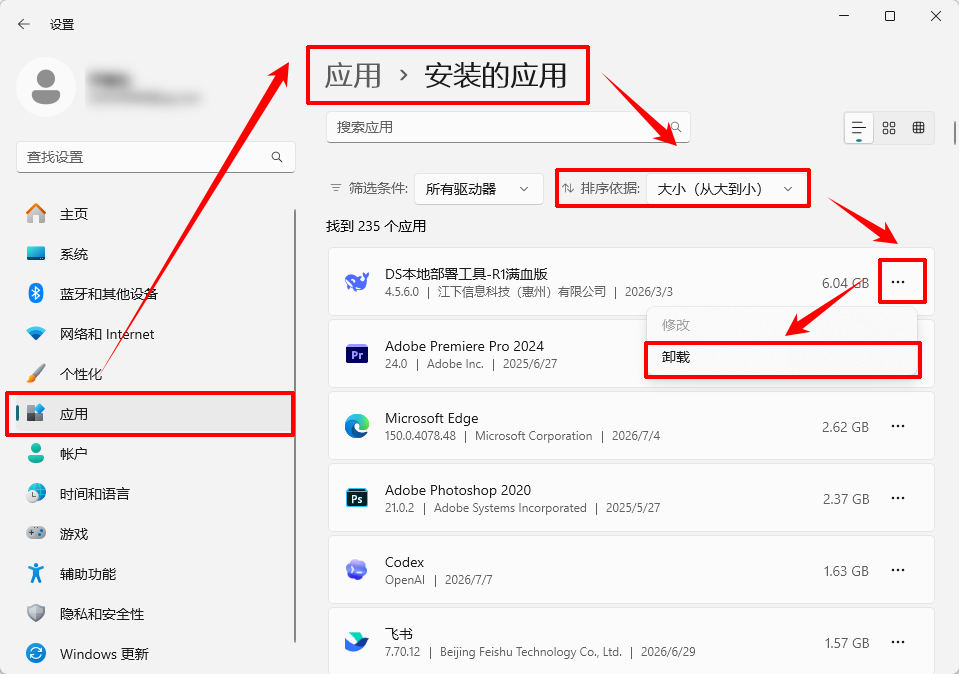Click the update arrows icon beside Windows 更新
This screenshot has height=674, width=959.
[36, 653]
